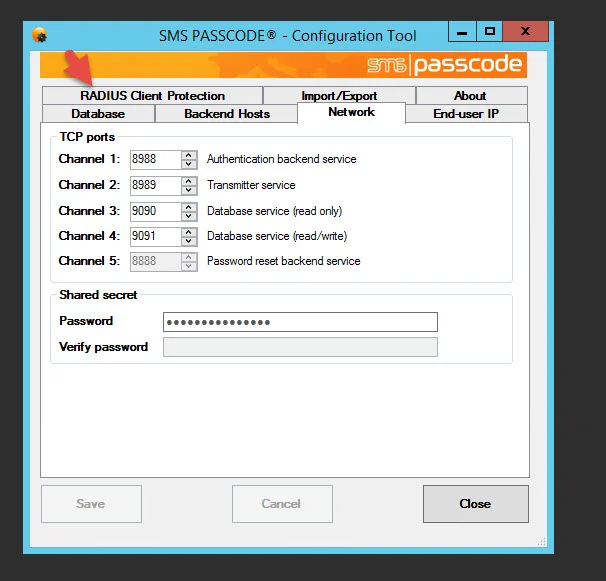Increase Channel 1 port with up arrow
The image size is (606, 581).
pos(189,155)
